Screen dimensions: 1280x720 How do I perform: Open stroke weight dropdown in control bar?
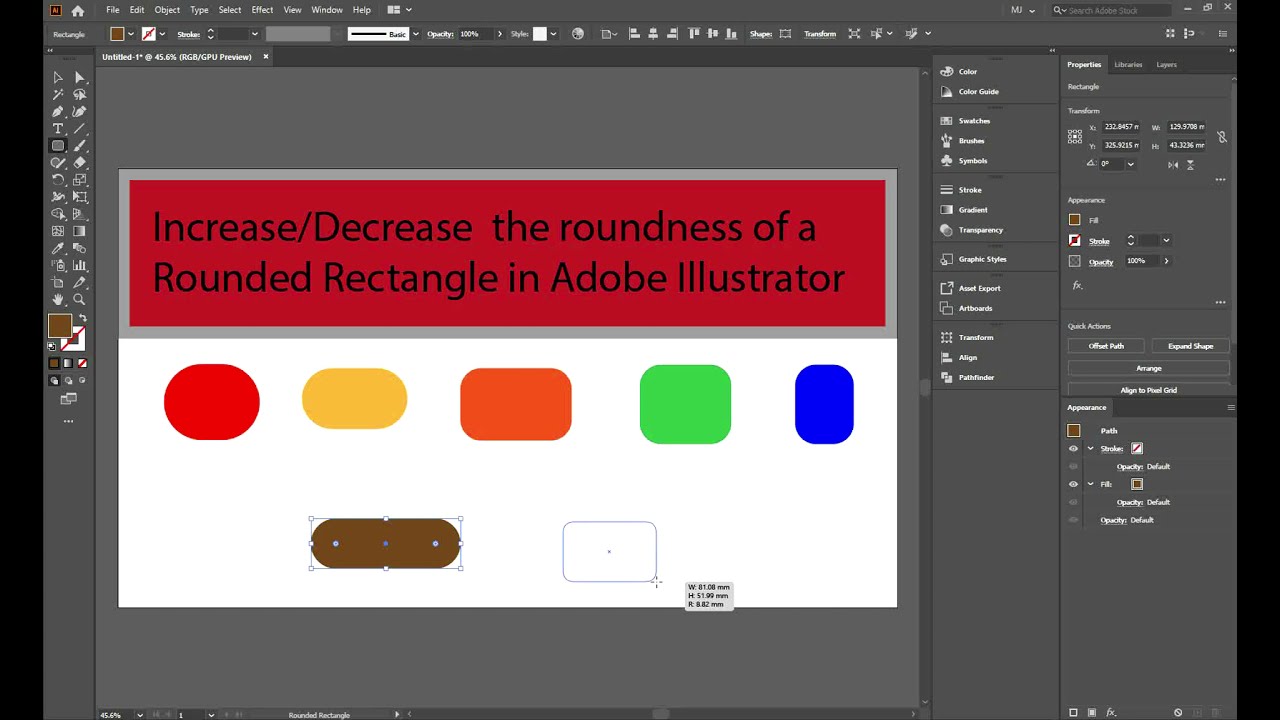(254, 34)
